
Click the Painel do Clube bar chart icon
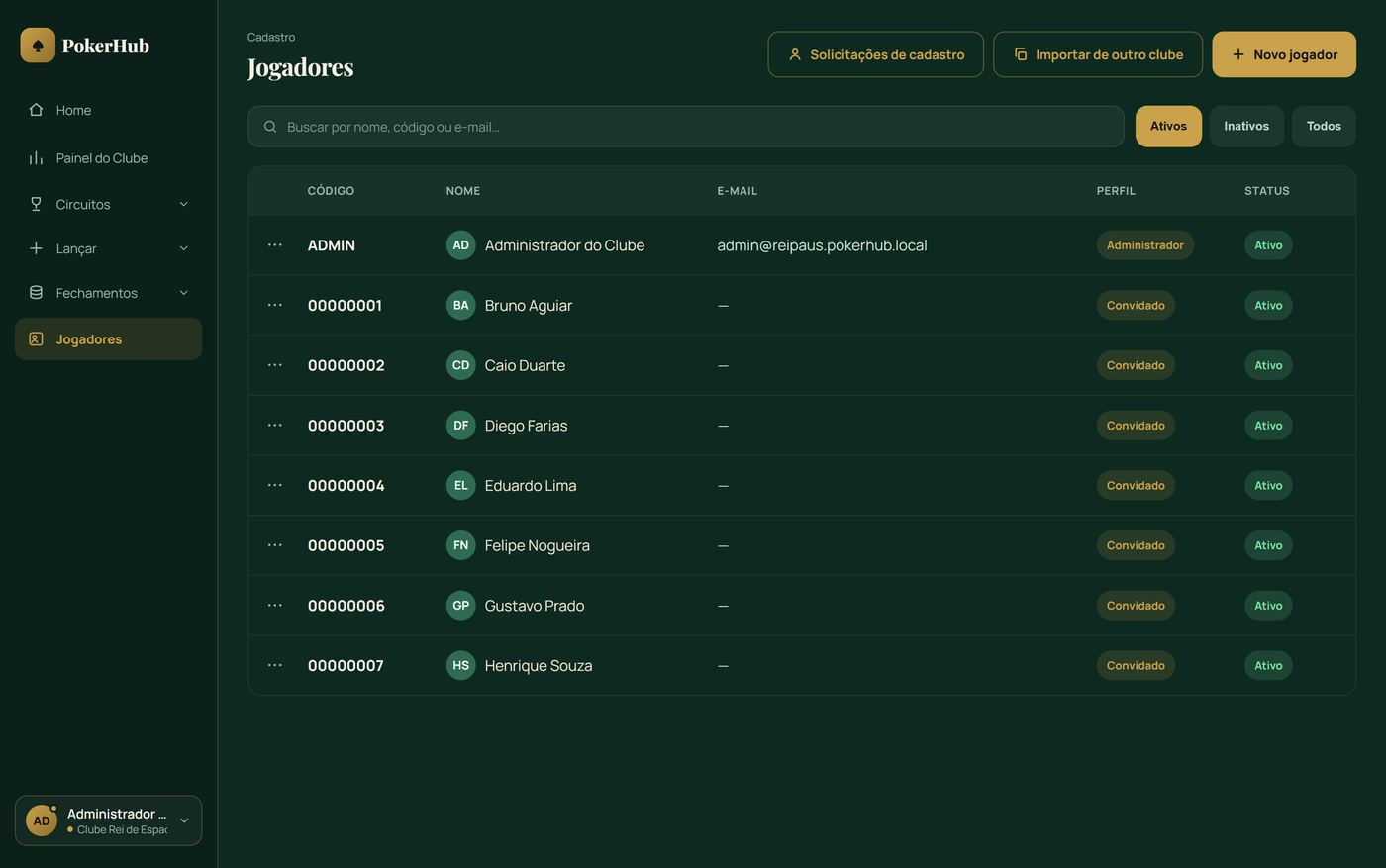click(36, 158)
